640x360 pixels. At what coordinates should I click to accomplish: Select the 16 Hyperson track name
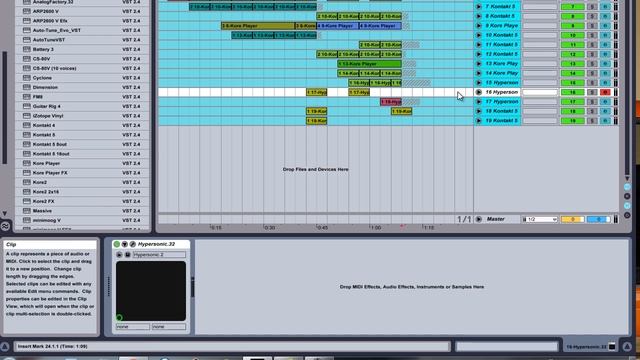(502, 92)
